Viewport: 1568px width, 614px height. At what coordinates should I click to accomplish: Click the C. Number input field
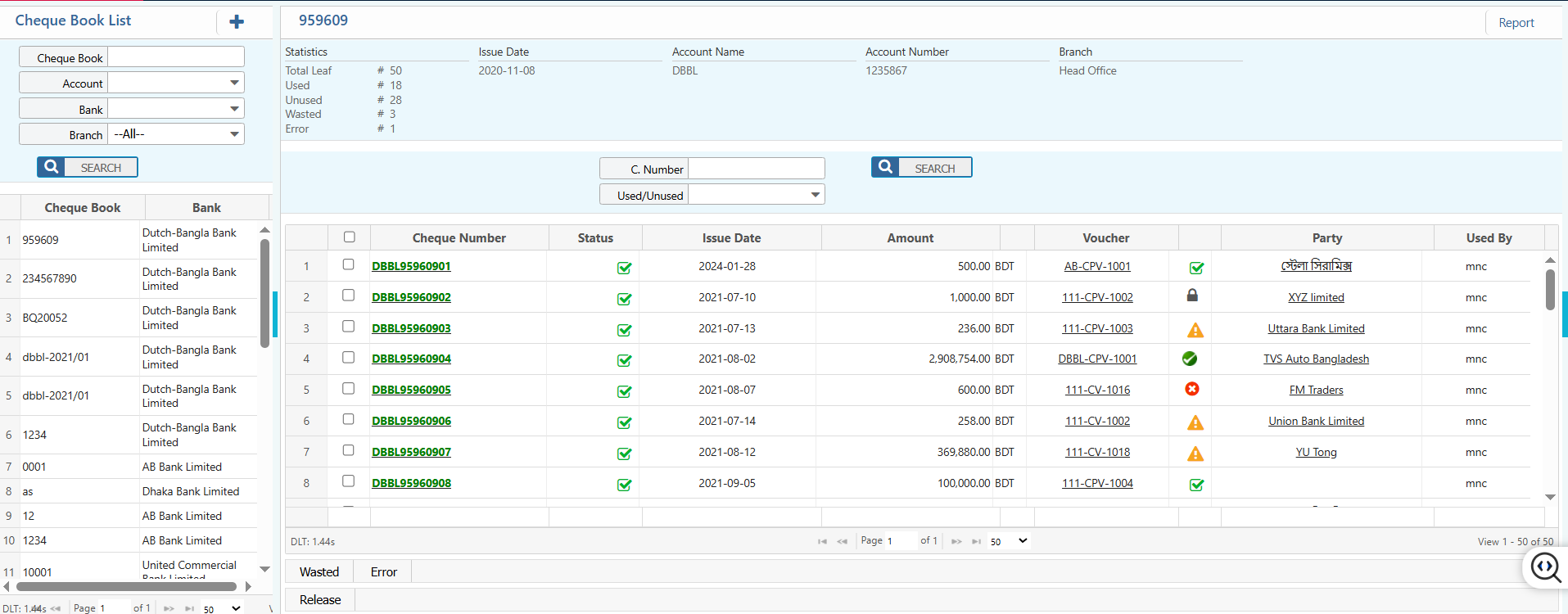click(x=756, y=169)
